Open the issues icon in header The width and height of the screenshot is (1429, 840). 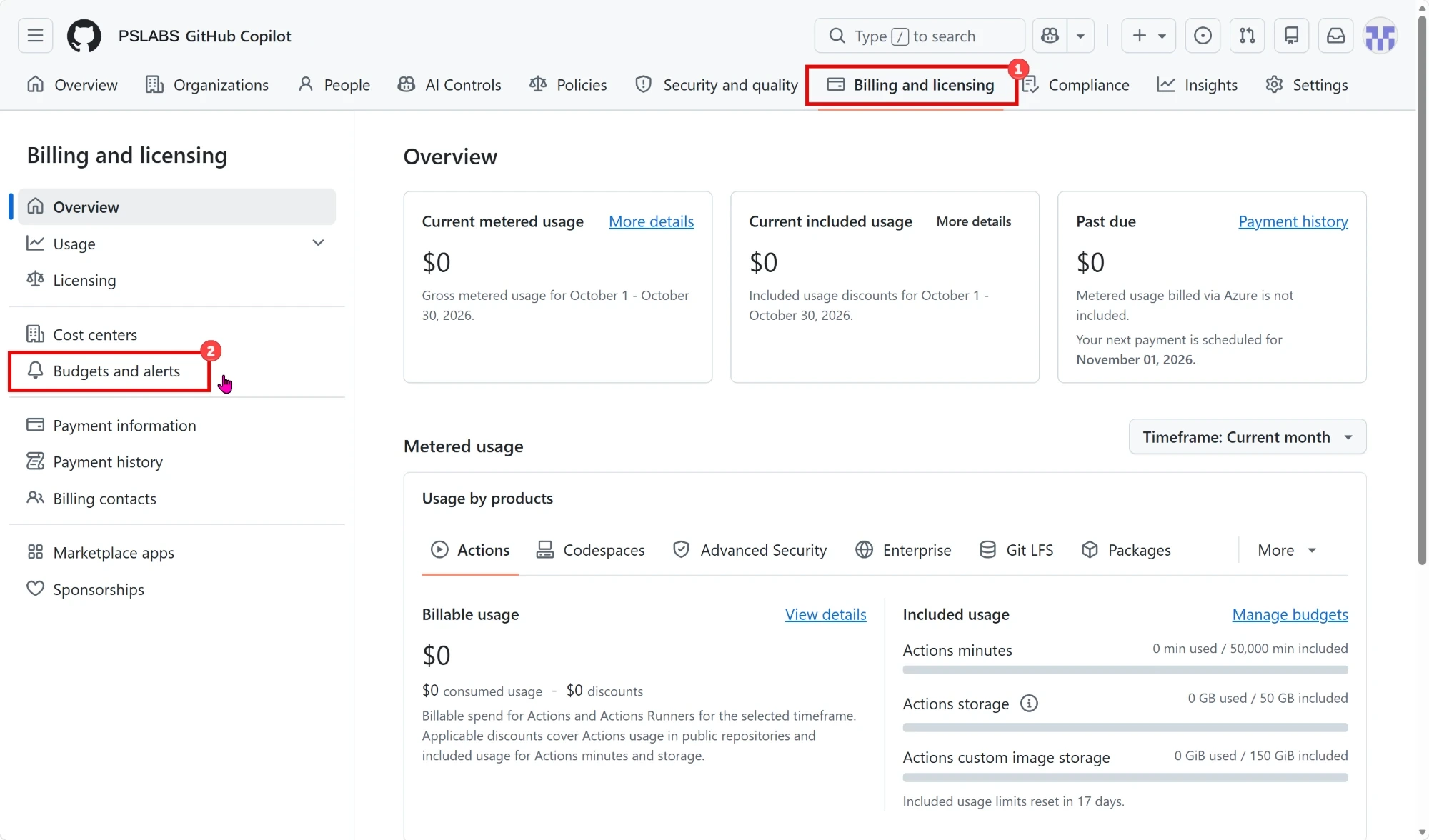click(x=1203, y=36)
